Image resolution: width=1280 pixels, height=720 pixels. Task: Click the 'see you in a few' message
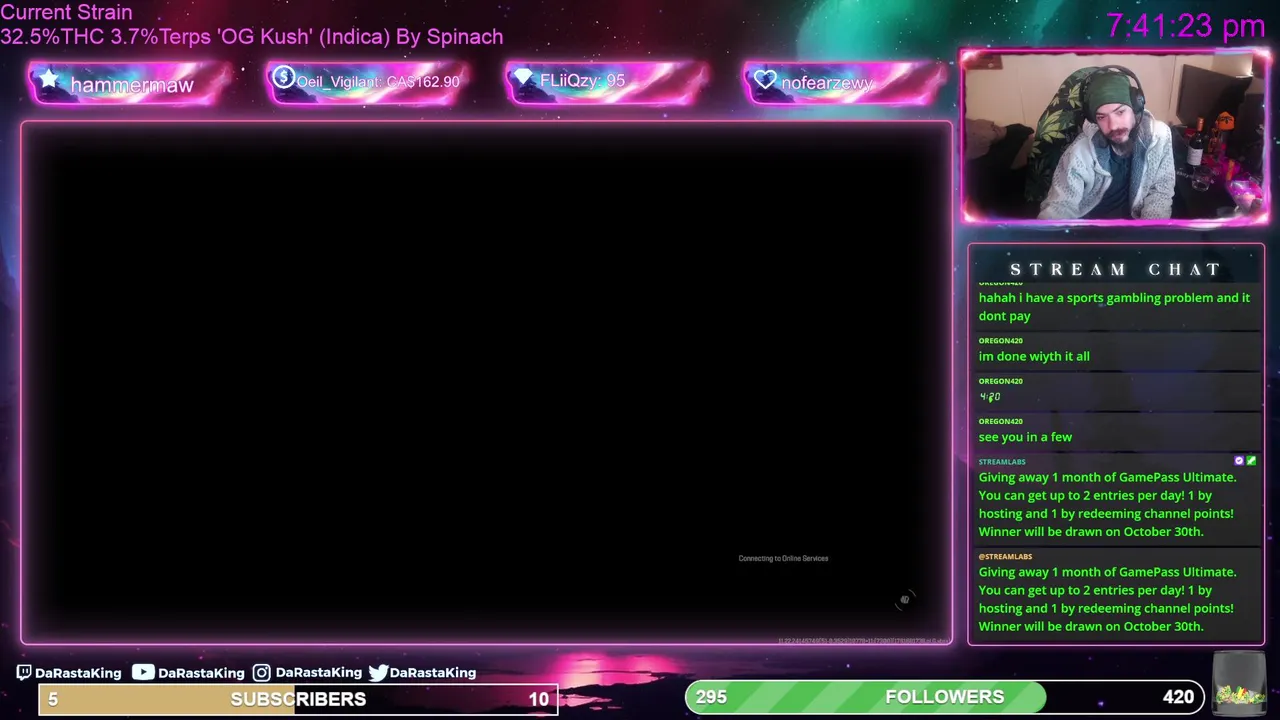click(1025, 437)
